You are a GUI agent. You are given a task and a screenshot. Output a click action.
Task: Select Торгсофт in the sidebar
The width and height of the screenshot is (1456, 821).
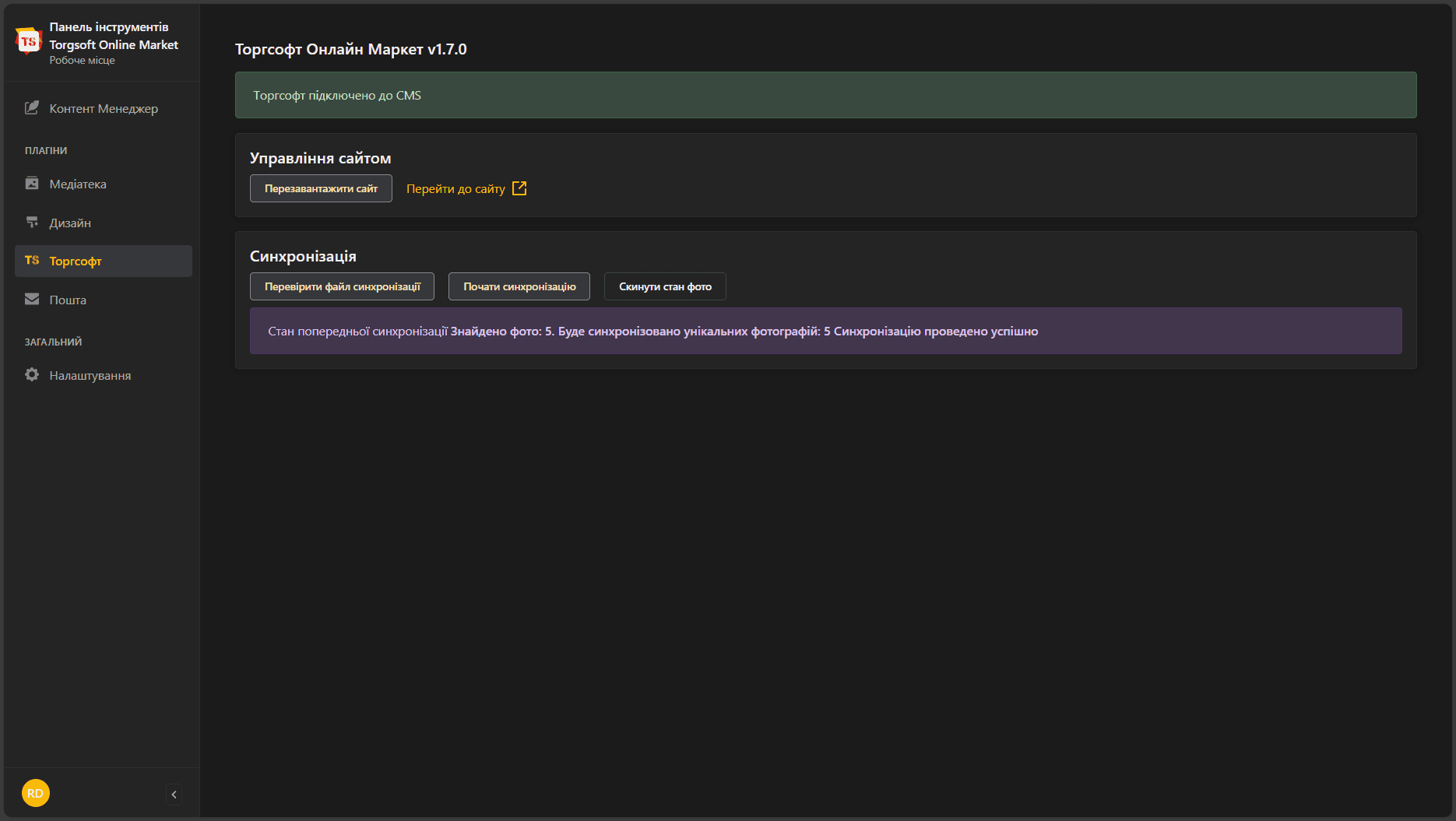(104, 261)
